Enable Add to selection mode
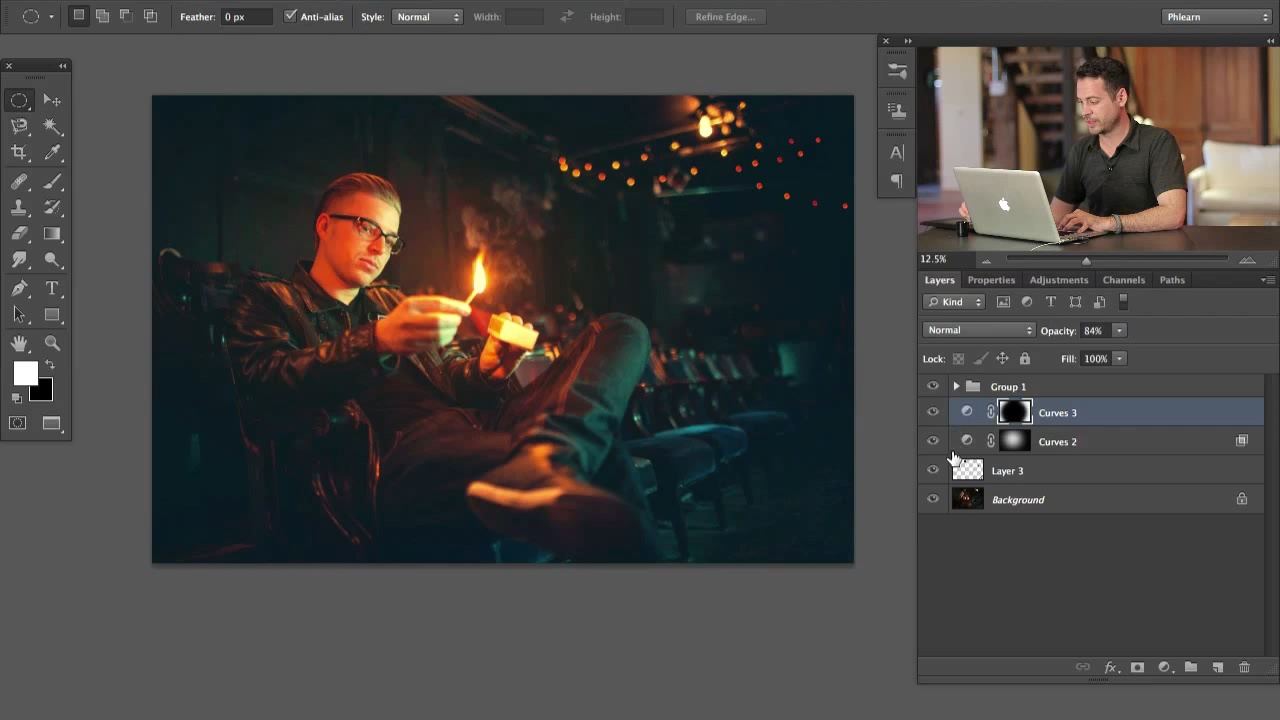1280x720 pixels. click(102, 16)
